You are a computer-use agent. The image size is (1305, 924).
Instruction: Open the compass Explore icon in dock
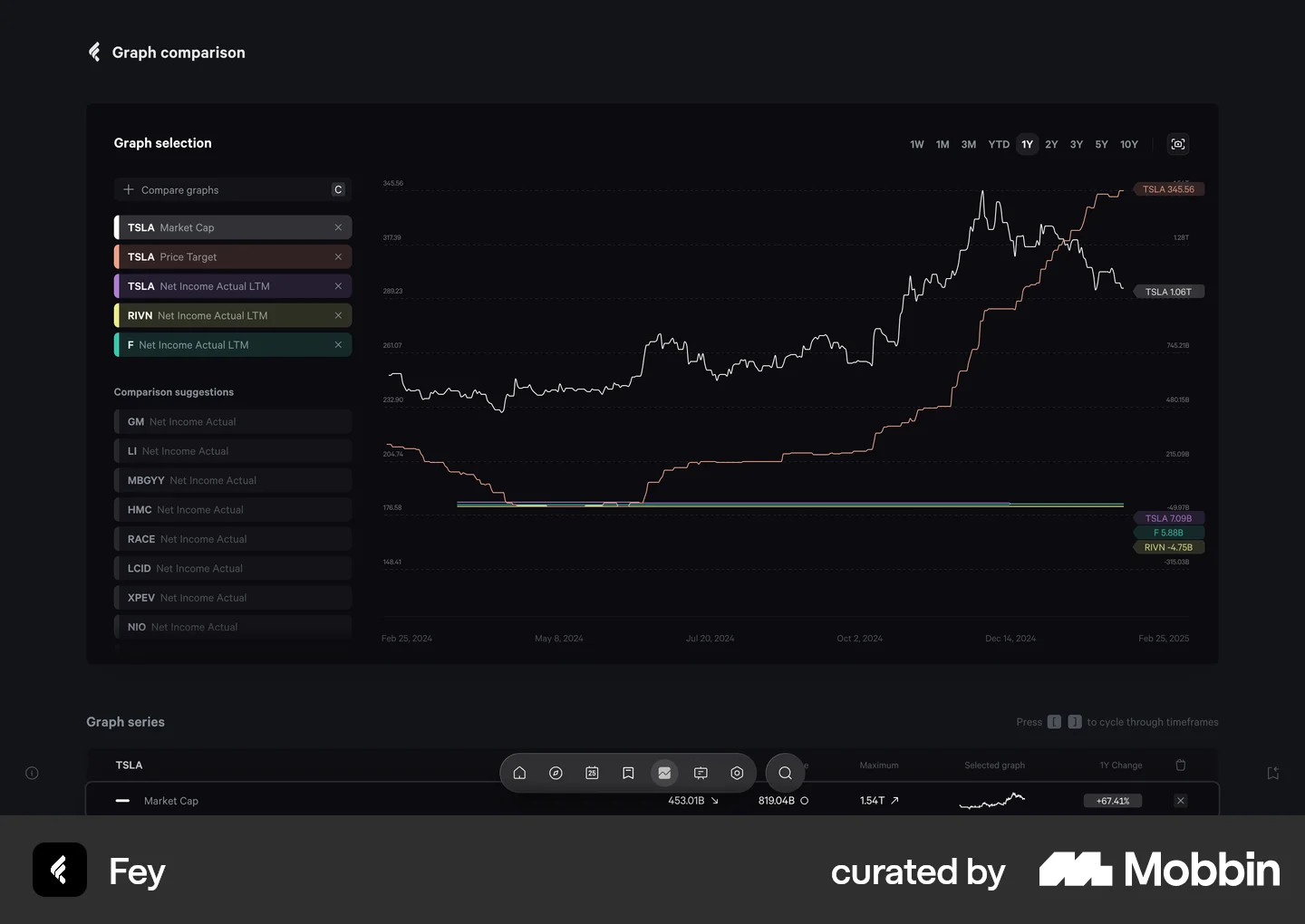pos(556,773)
